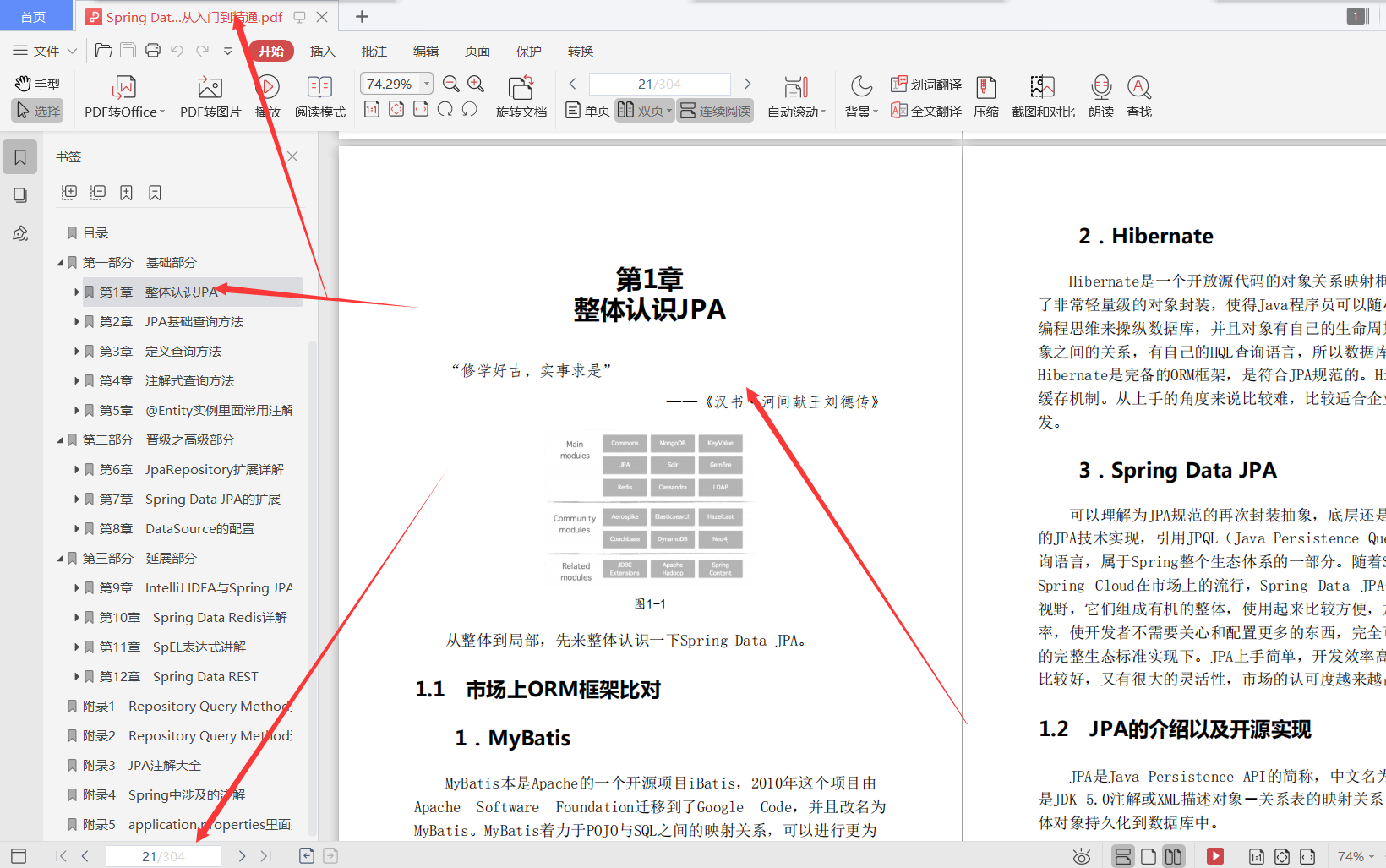The height and width of the screenshot is (868, 1386).
Task: Switch to the 编辑 tab
Action: coord(426,51)
